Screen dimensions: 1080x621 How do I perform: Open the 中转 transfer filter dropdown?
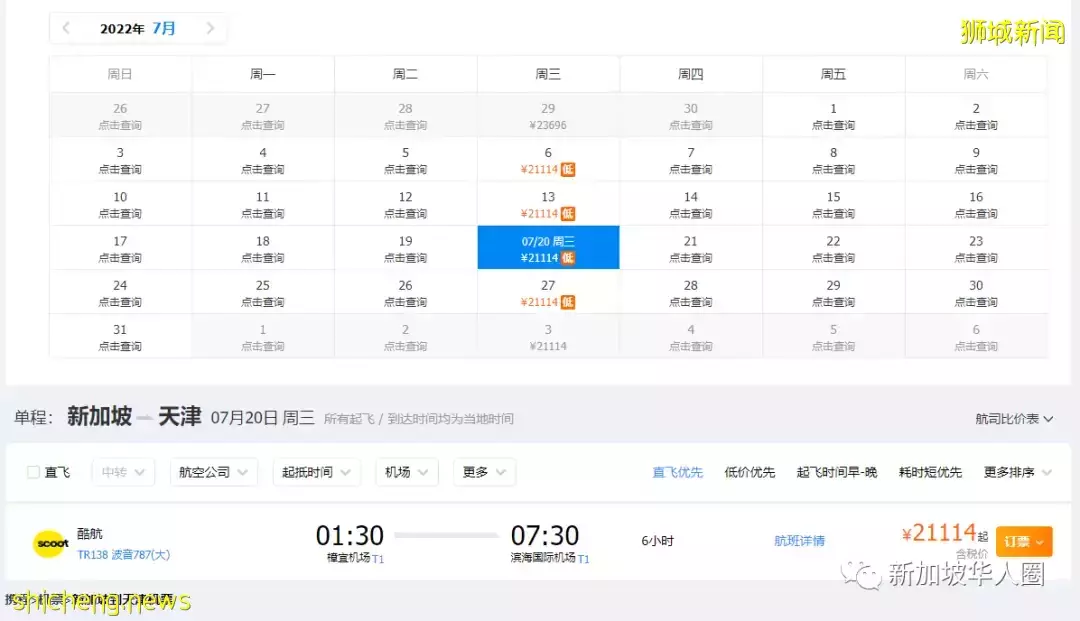[122, 472]
